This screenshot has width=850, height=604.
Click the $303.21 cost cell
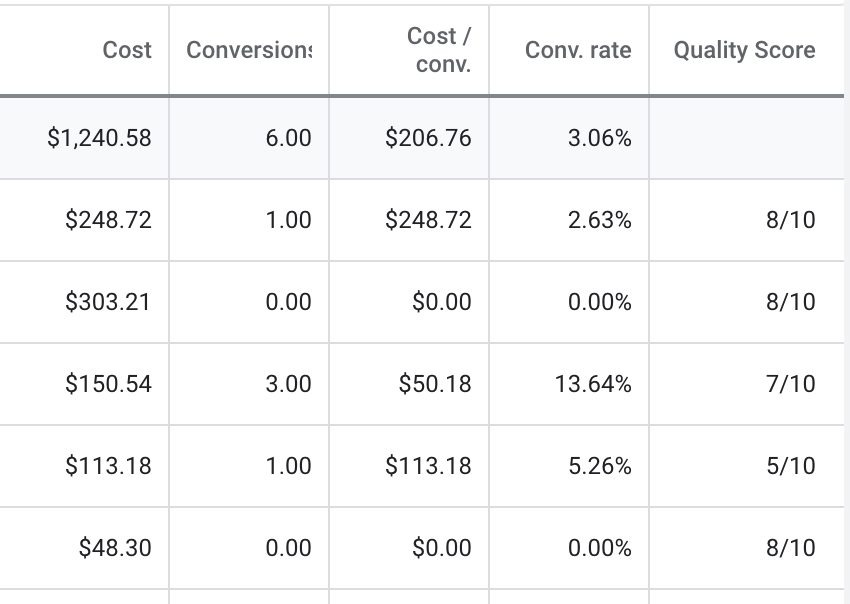click(x=108, y=302)
